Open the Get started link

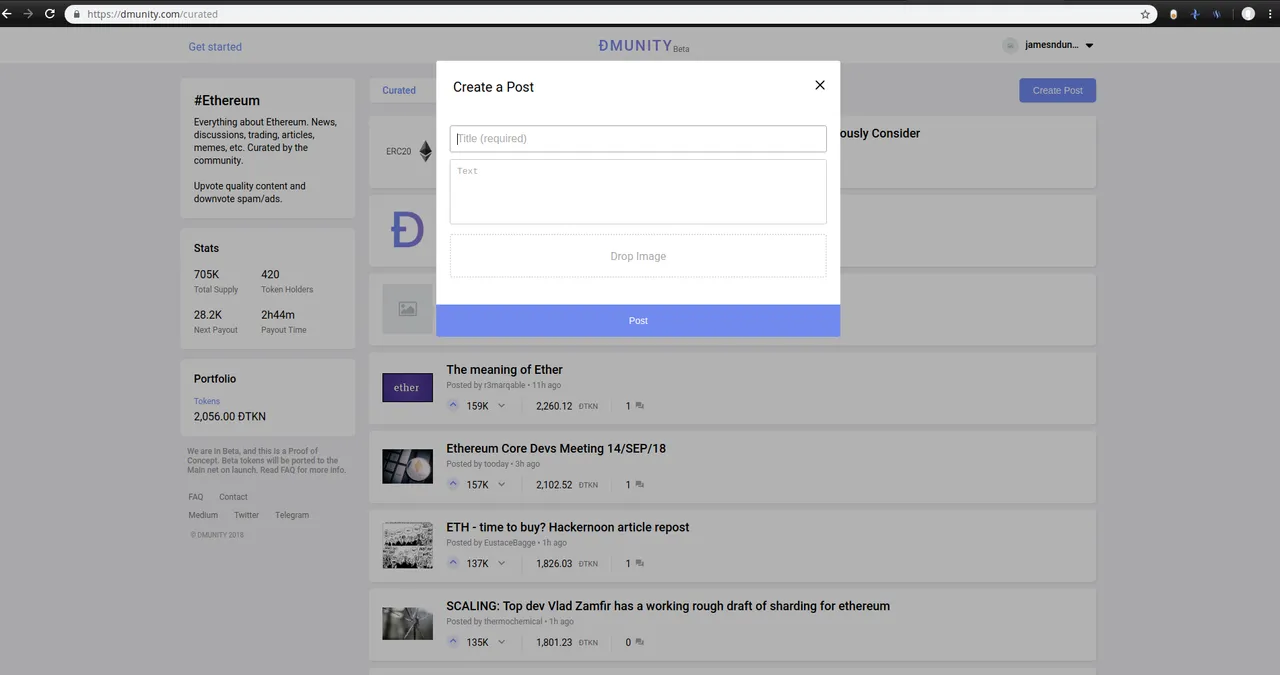click(215, 47)
